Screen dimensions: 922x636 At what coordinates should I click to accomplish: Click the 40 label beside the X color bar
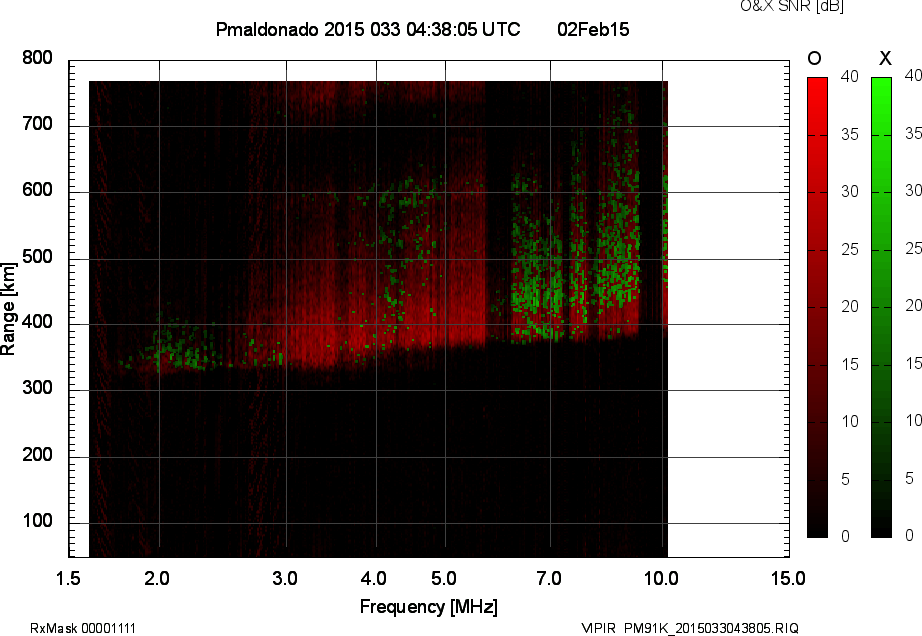(x=911, y=75)
